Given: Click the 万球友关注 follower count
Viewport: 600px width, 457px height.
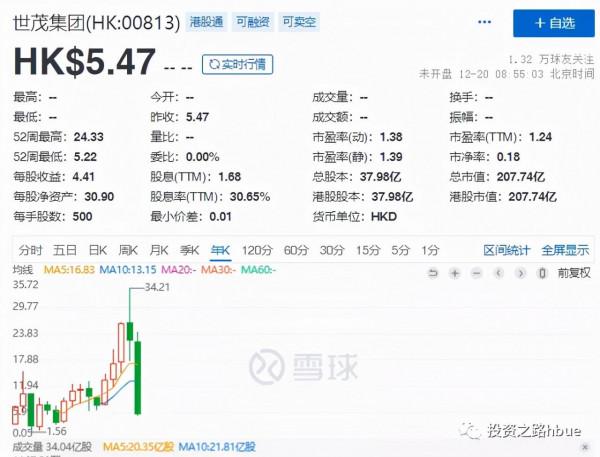Looking at the screenshot, I should [x=551, y=59].
